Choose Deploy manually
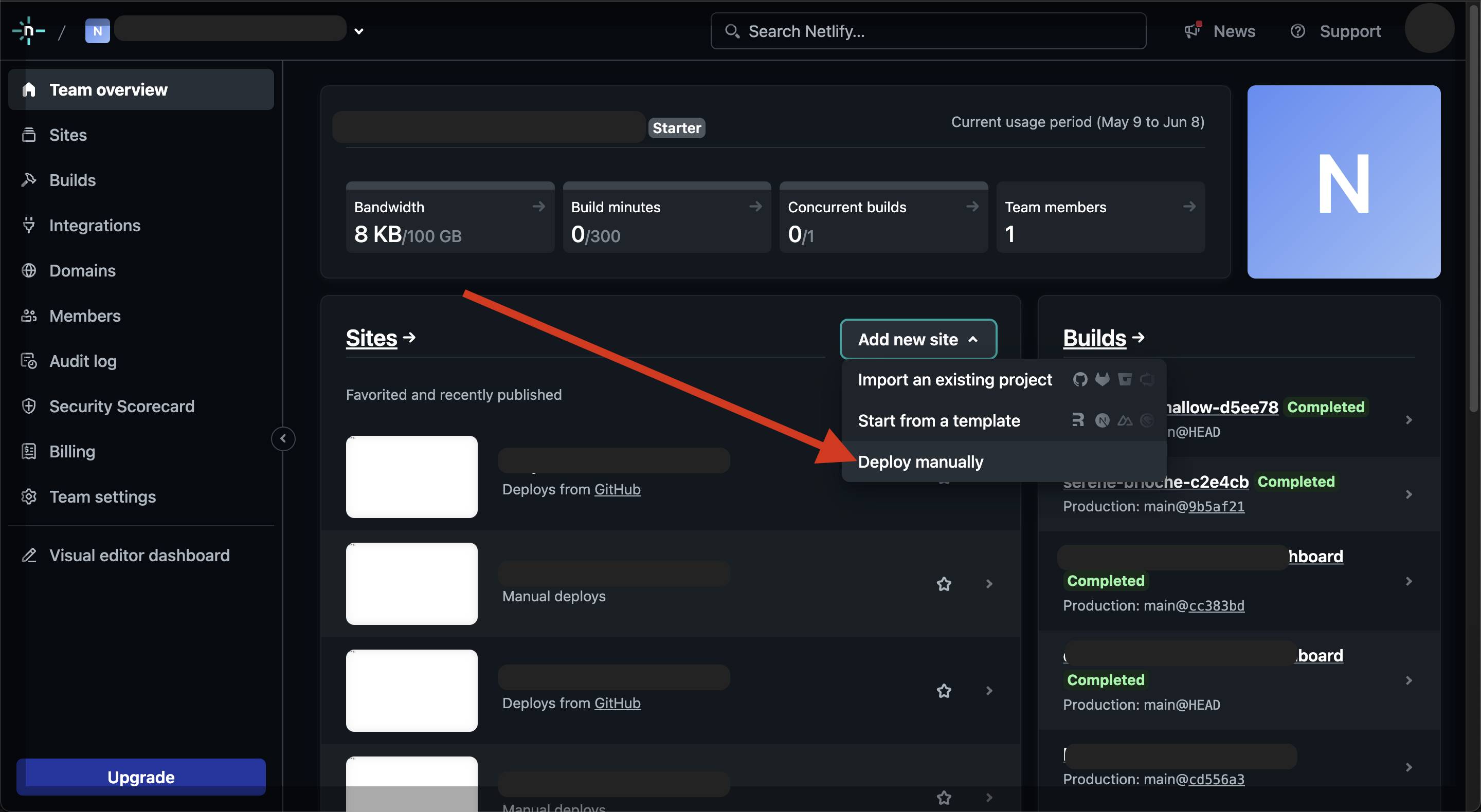Screen dimensions: 1481x812 (1003, 462)
